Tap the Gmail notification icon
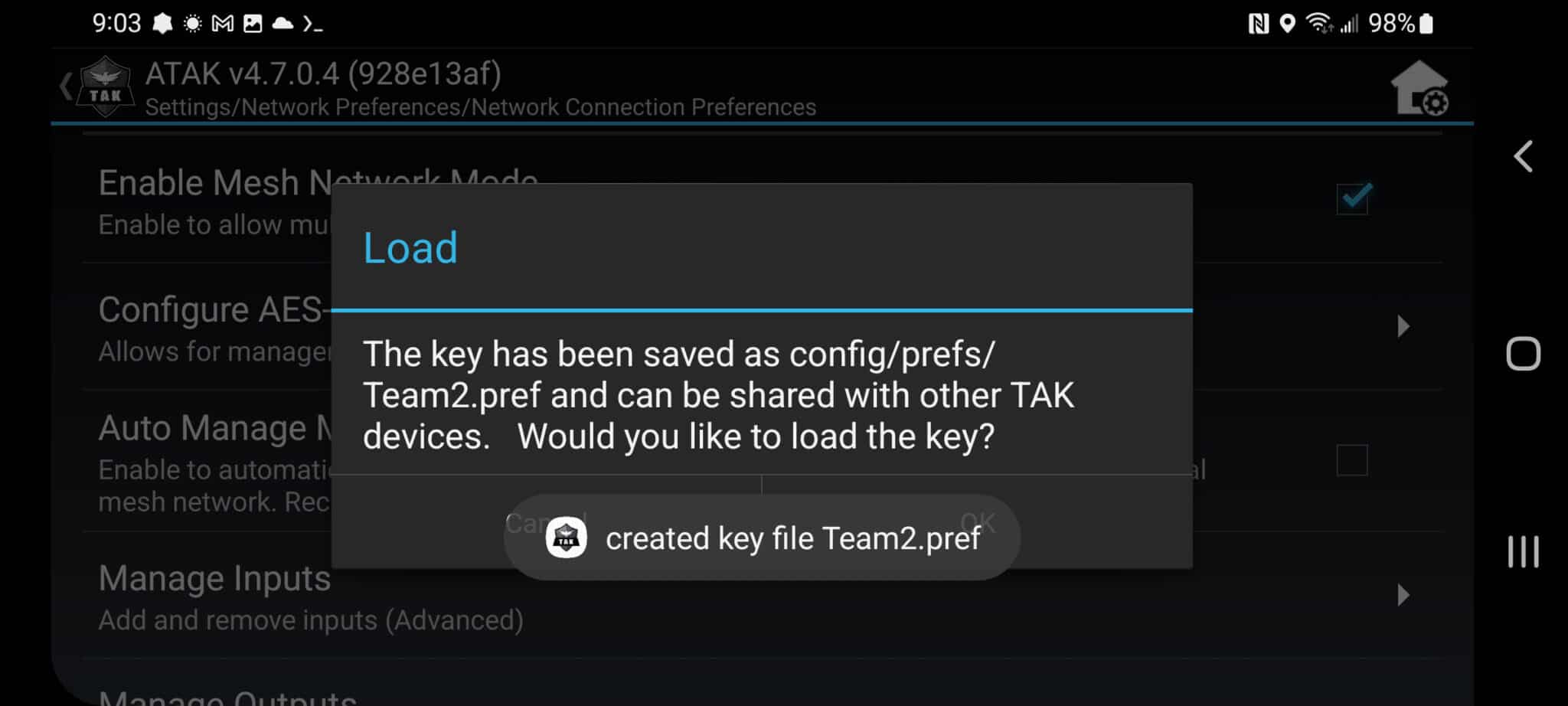 (x=222, y=24)
